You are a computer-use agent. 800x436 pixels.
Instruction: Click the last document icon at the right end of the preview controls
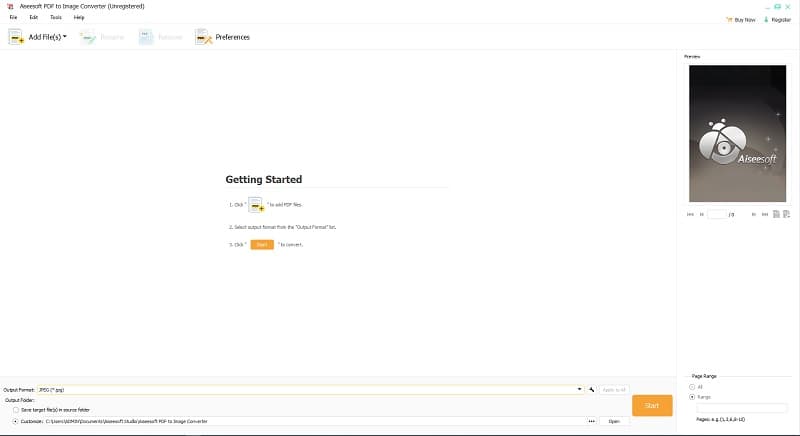pyautogui.click(x=786, y=214)
